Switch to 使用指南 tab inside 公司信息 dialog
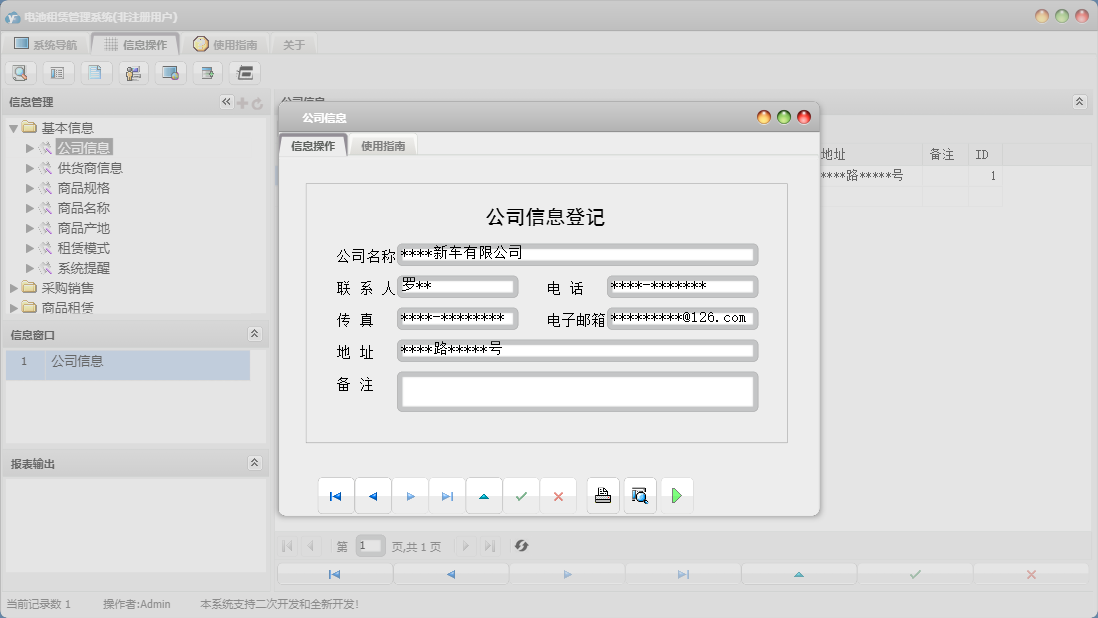 [383, 146]
